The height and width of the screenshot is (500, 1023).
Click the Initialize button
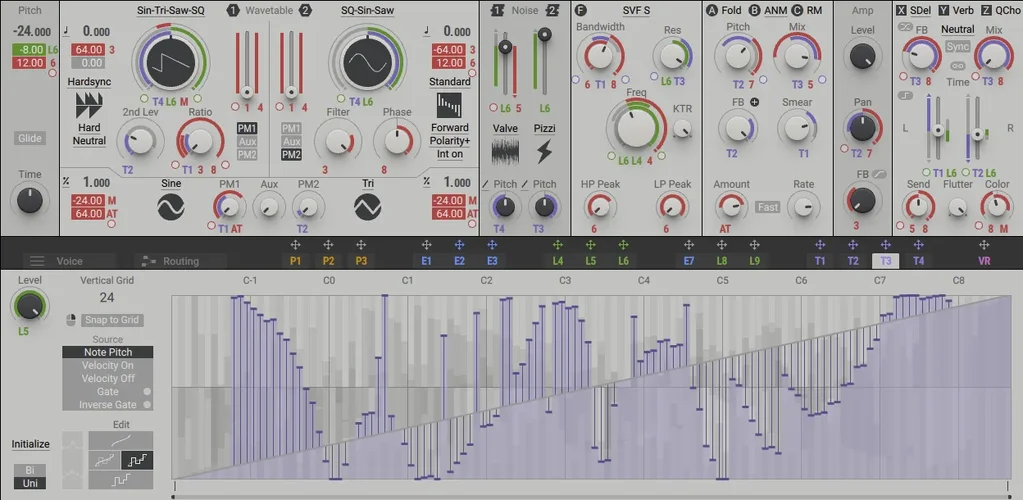point(30,444)
